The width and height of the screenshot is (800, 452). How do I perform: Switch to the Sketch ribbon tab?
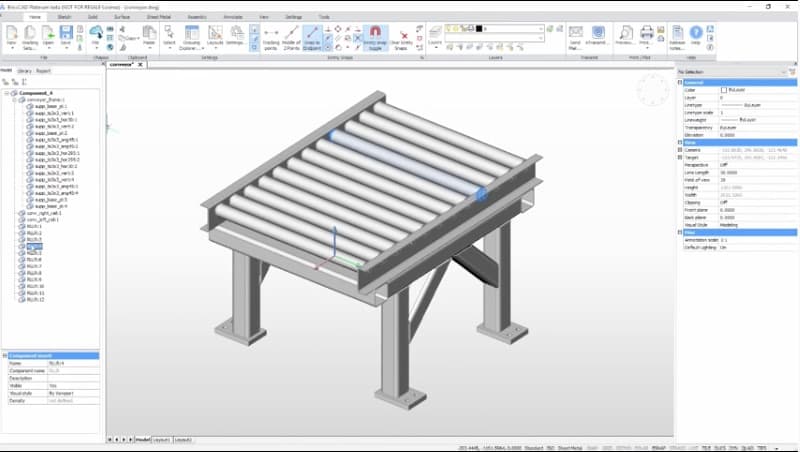(64, 17)
